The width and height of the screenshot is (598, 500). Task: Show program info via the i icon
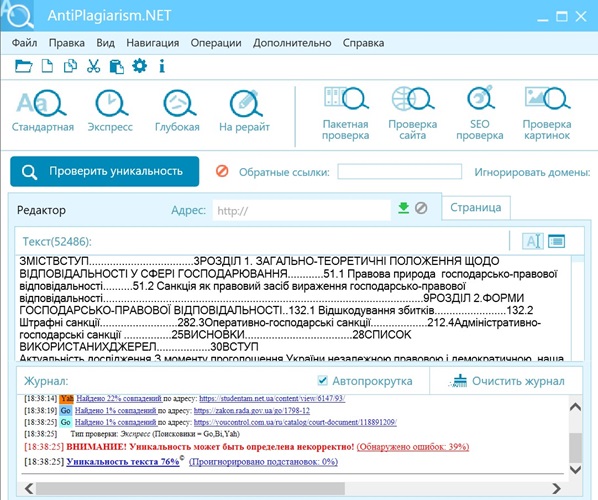pos(162,66)
